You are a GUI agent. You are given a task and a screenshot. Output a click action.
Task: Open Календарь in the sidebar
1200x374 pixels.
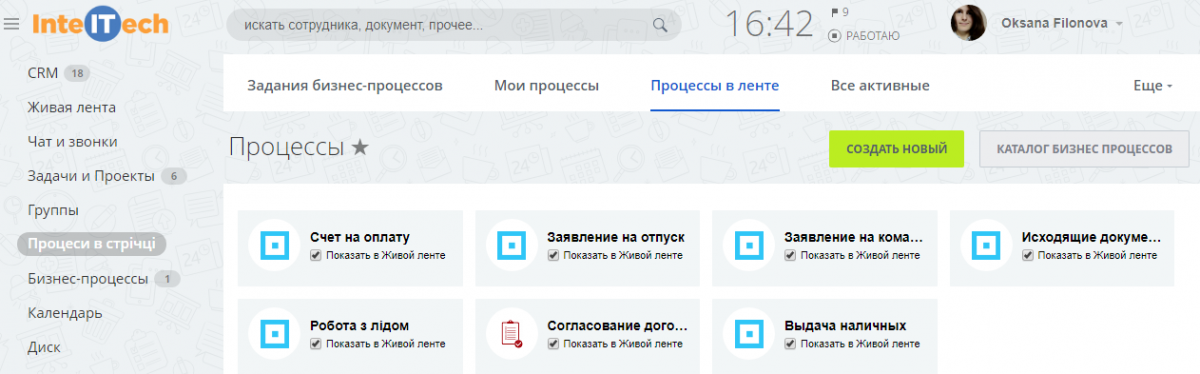coord(65,313)
